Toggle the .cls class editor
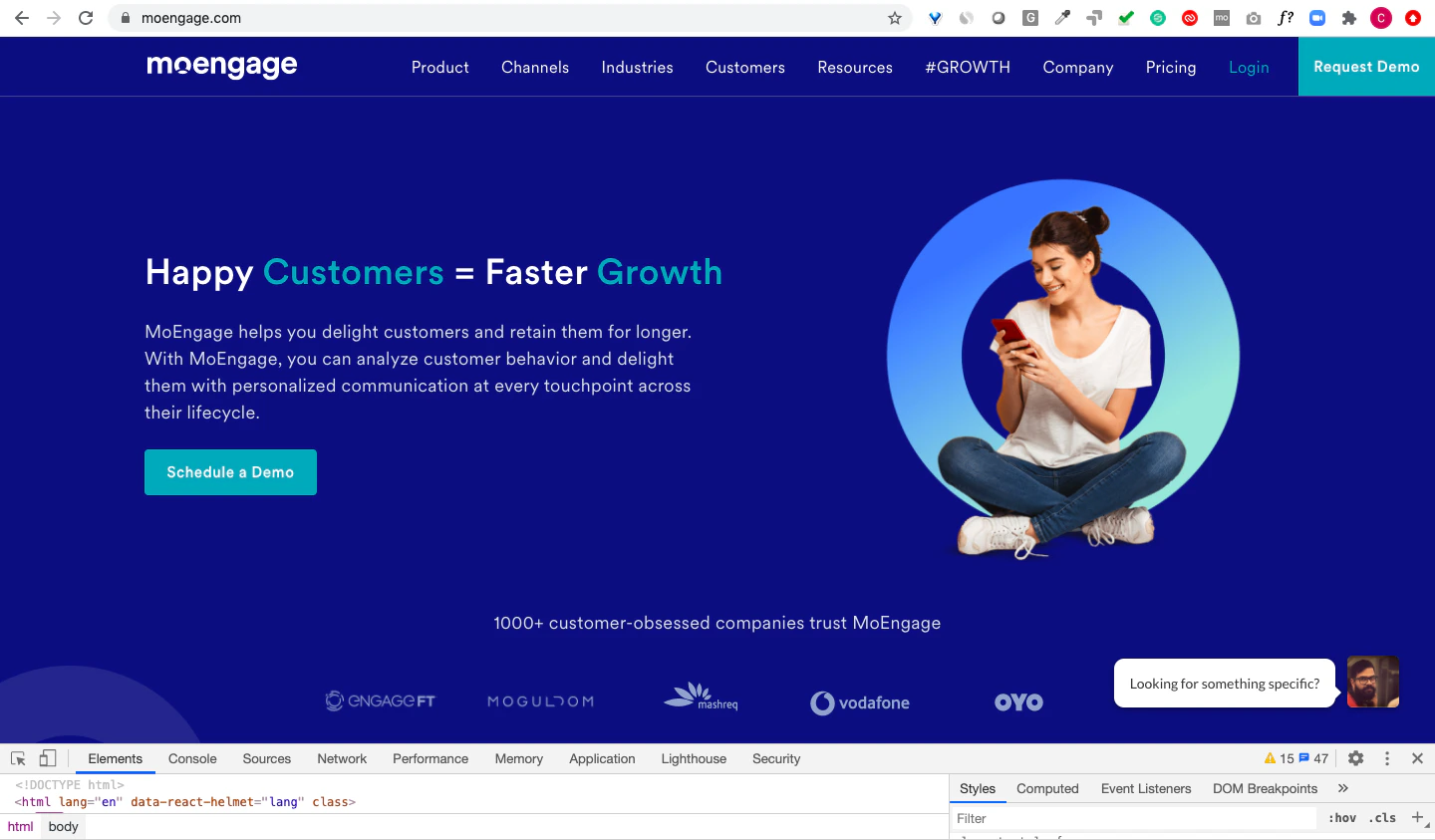This screenshot has width=1435, height=840. click(1382, 818)
